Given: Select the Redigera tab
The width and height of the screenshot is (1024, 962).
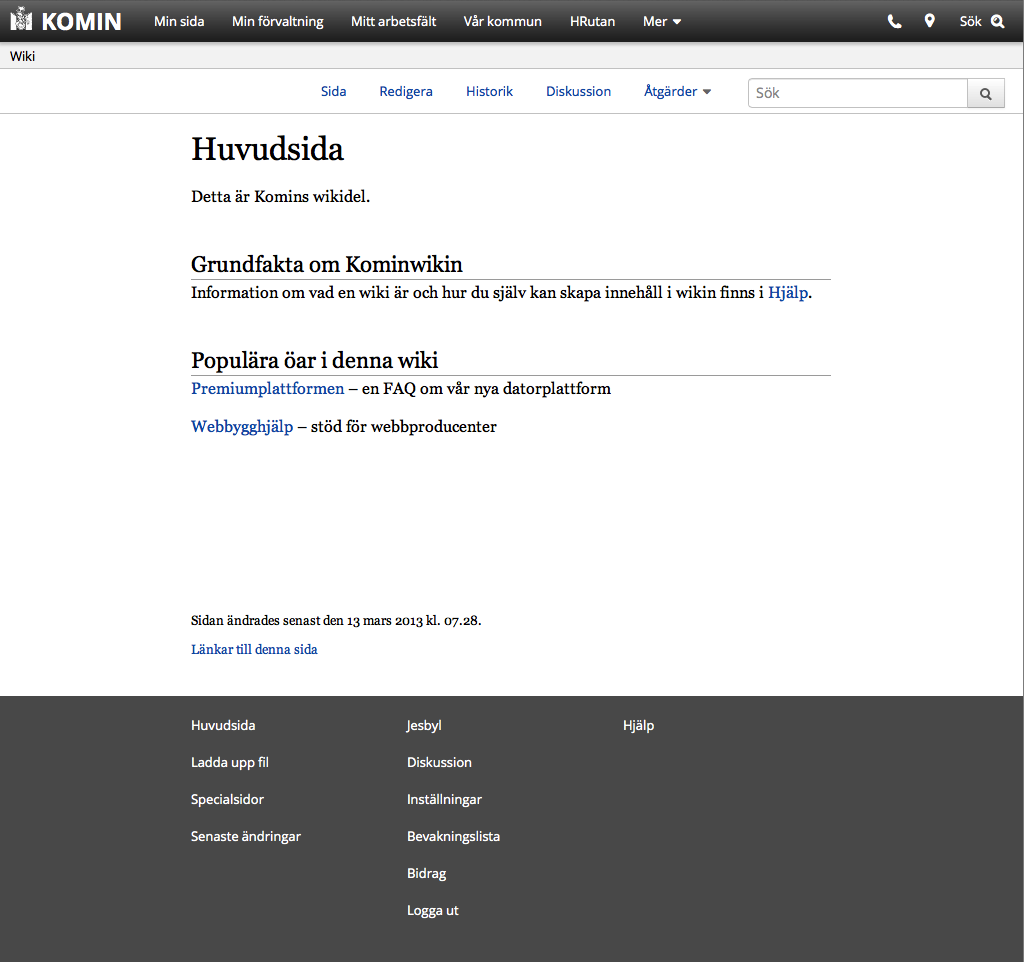Looking at the screenshot, I should click(406, 91).
